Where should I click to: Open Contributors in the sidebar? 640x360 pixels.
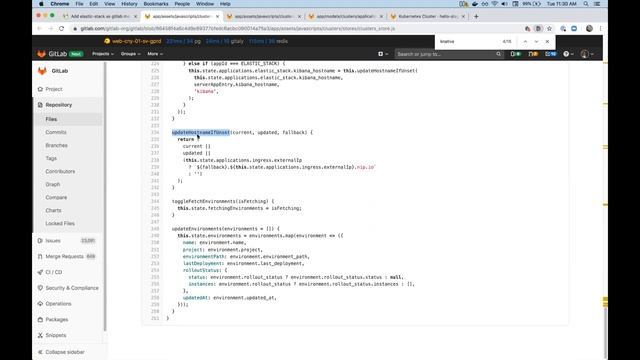click(x=60, y=171)
